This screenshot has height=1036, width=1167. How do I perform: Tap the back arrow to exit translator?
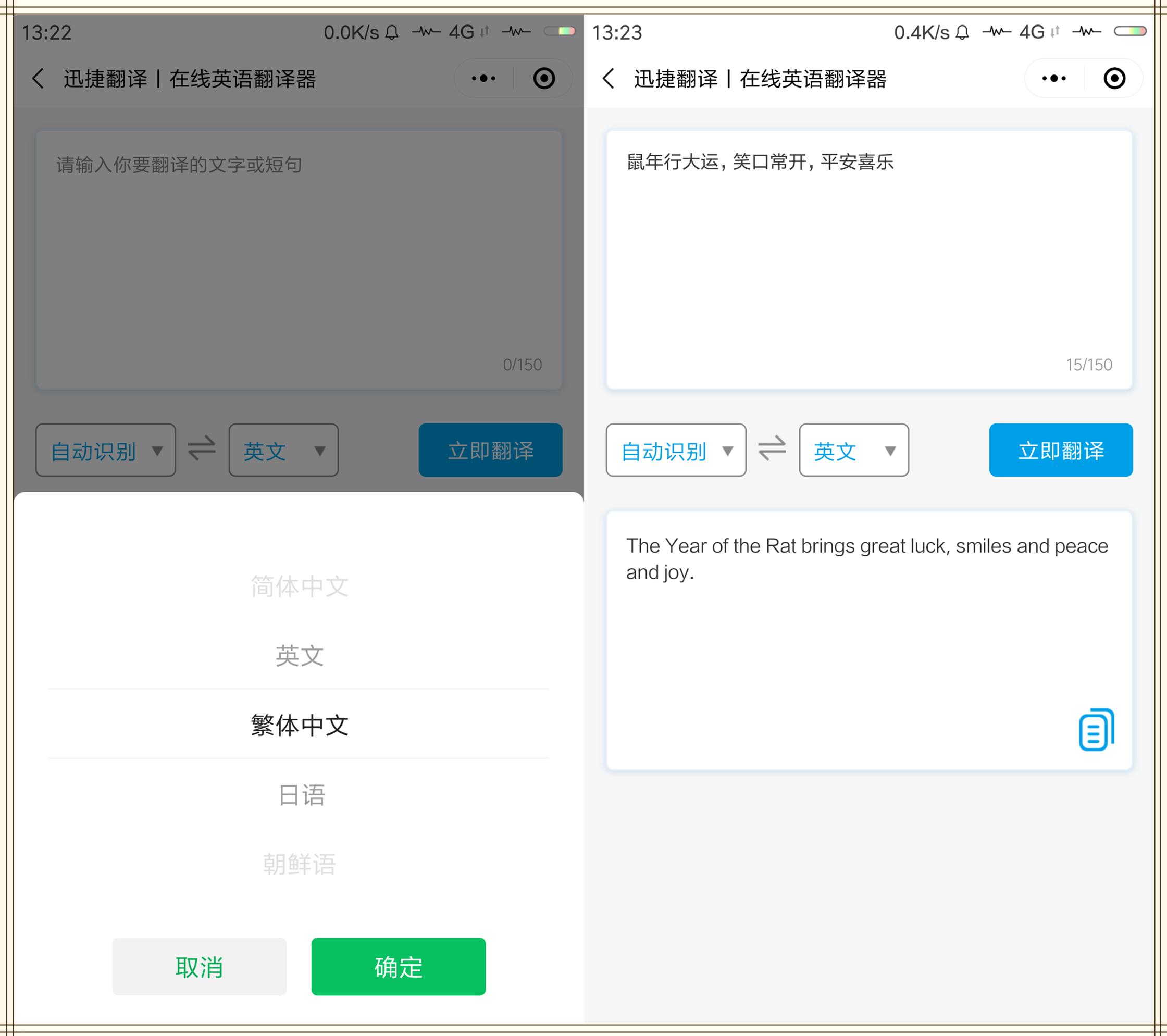pyautogui.click(x=38, y=78)
